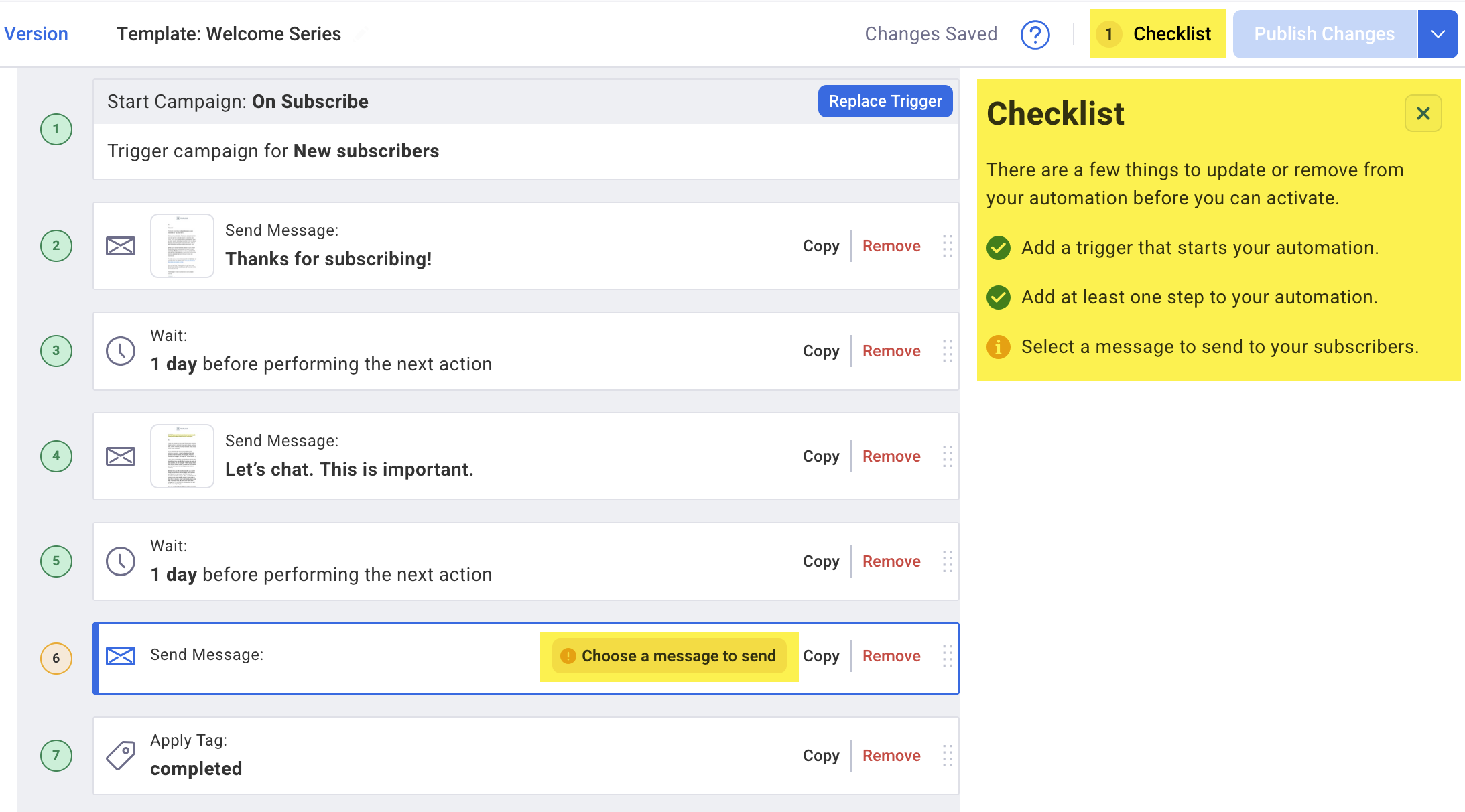This screenshot has width=1465, height=812.
Task: Click Add a trigger that starts your automation
Action: [x=1200, y=248]
